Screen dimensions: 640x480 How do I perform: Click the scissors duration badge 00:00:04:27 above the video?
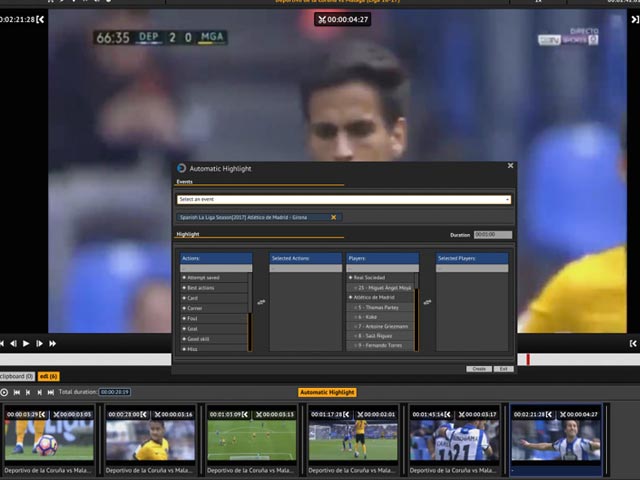point(342,19)
